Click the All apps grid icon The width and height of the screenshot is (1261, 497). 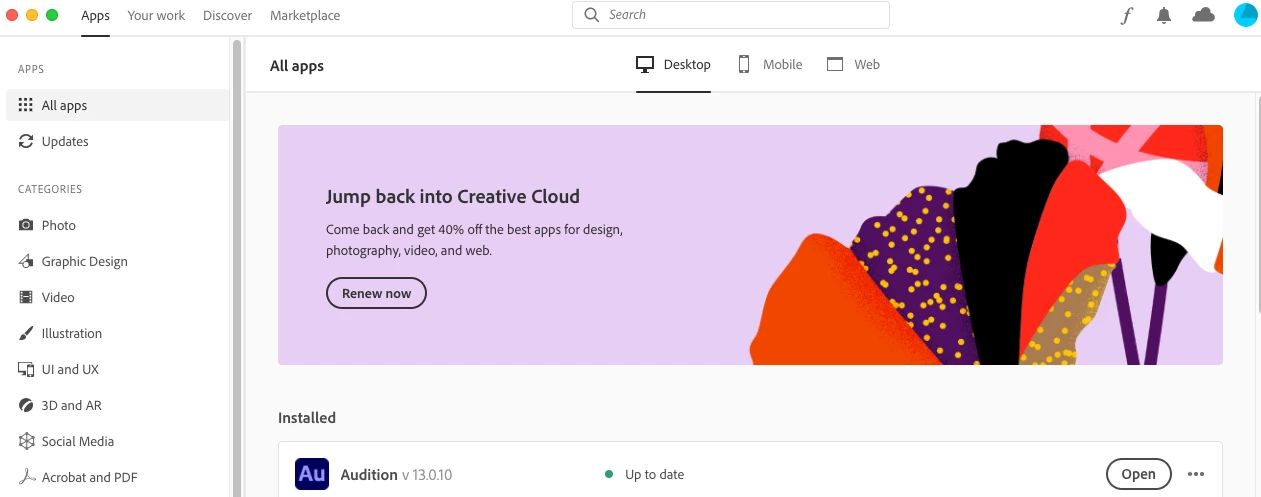(26, 105)
